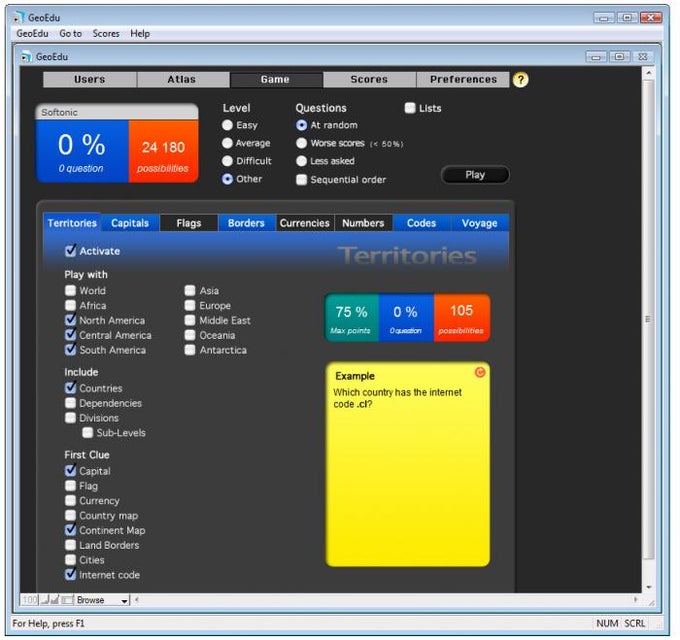Check the Africa region
The width and height of the screenshot is (680, 640).
(x=70, y=305)
